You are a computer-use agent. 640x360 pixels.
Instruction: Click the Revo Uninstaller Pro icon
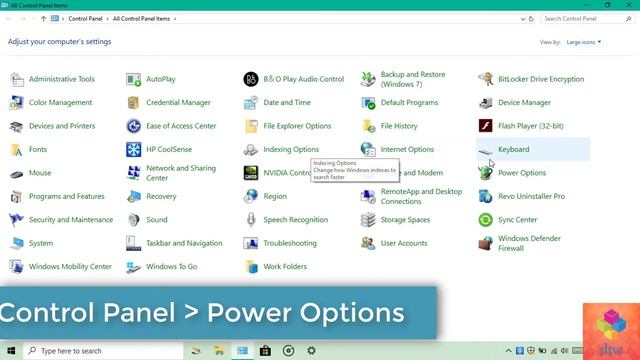(486, 196)
